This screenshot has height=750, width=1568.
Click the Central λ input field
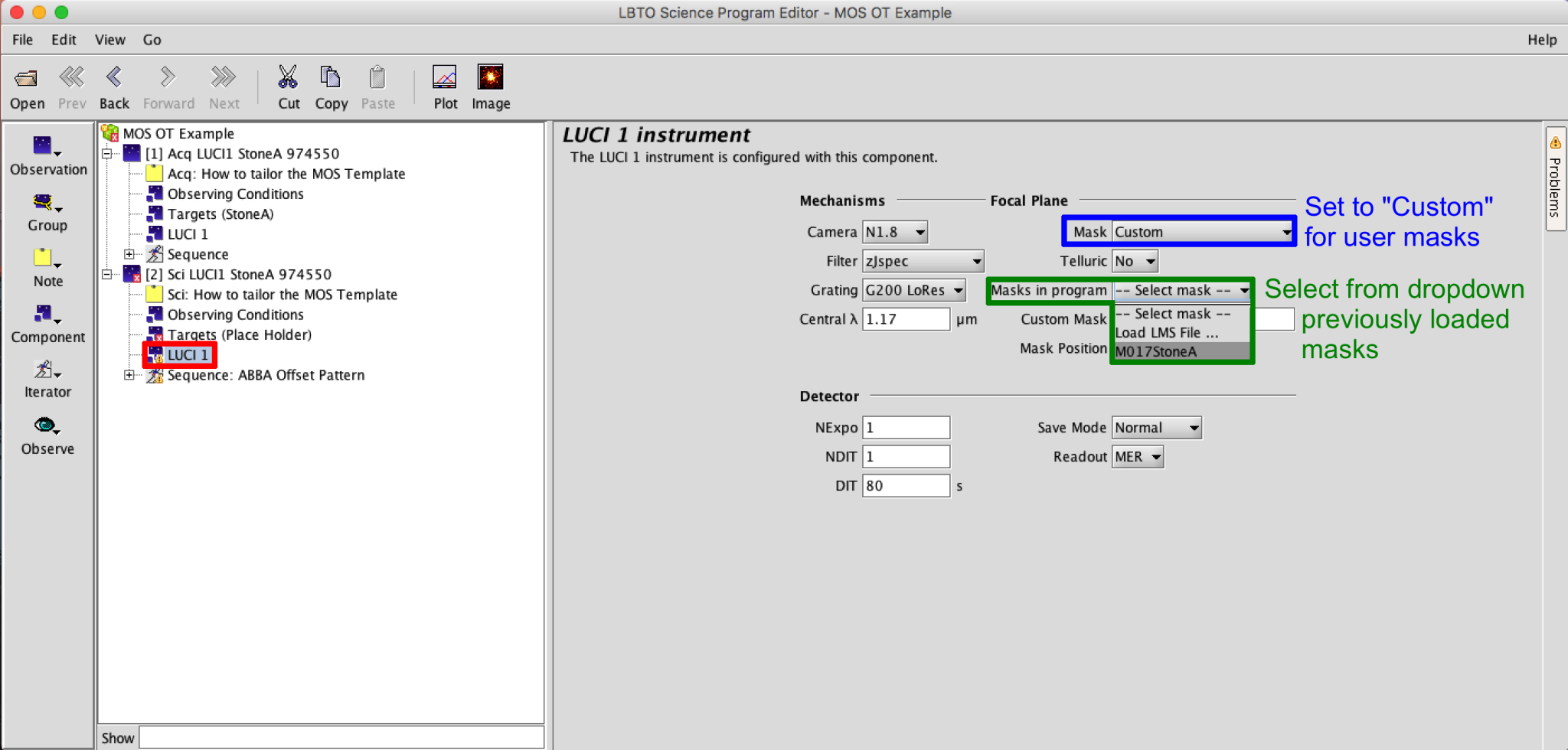[x=906, y=319]
